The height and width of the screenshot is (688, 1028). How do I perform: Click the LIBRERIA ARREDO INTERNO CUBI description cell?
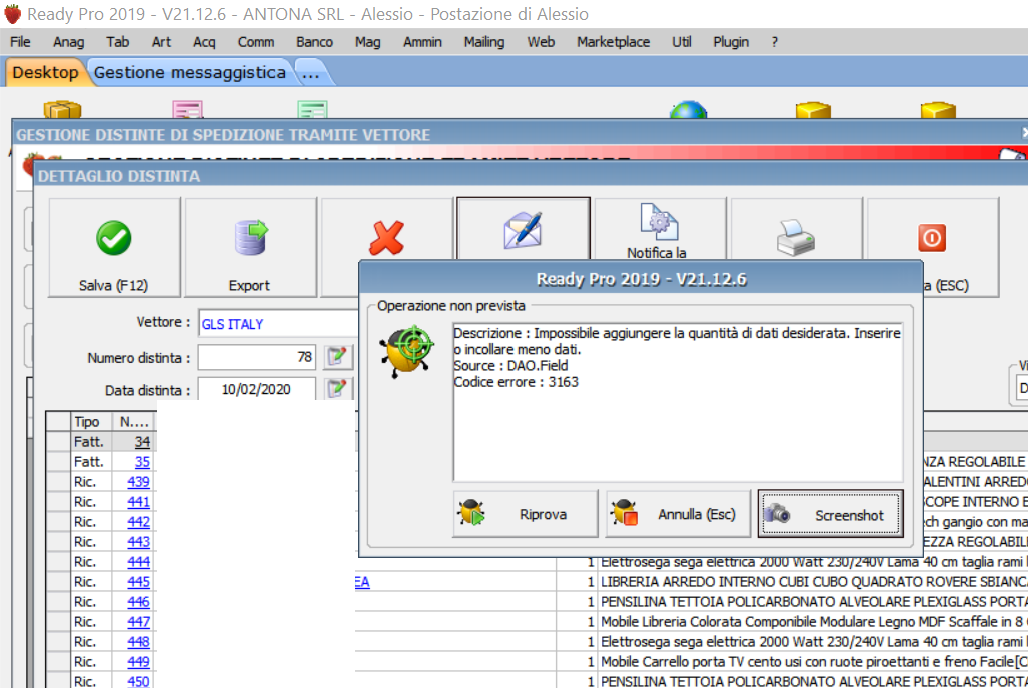coord(813,582)
